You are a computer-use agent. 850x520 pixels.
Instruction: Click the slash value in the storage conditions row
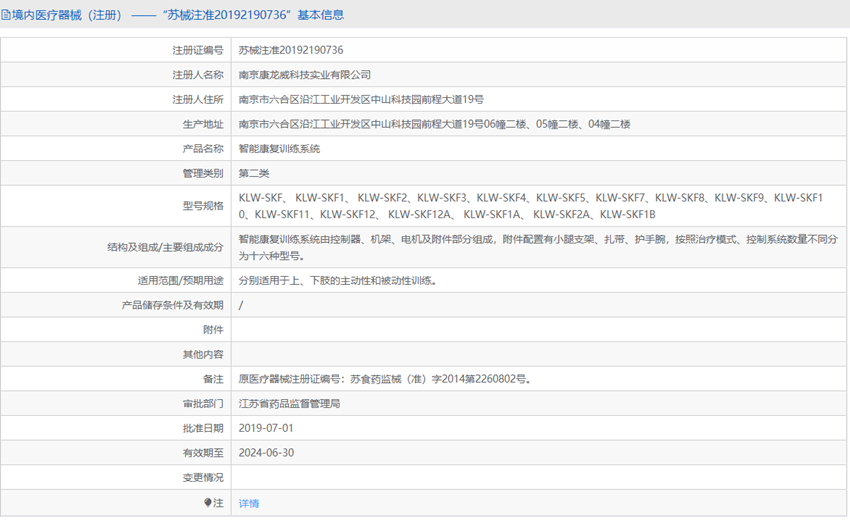coord(241,305)
